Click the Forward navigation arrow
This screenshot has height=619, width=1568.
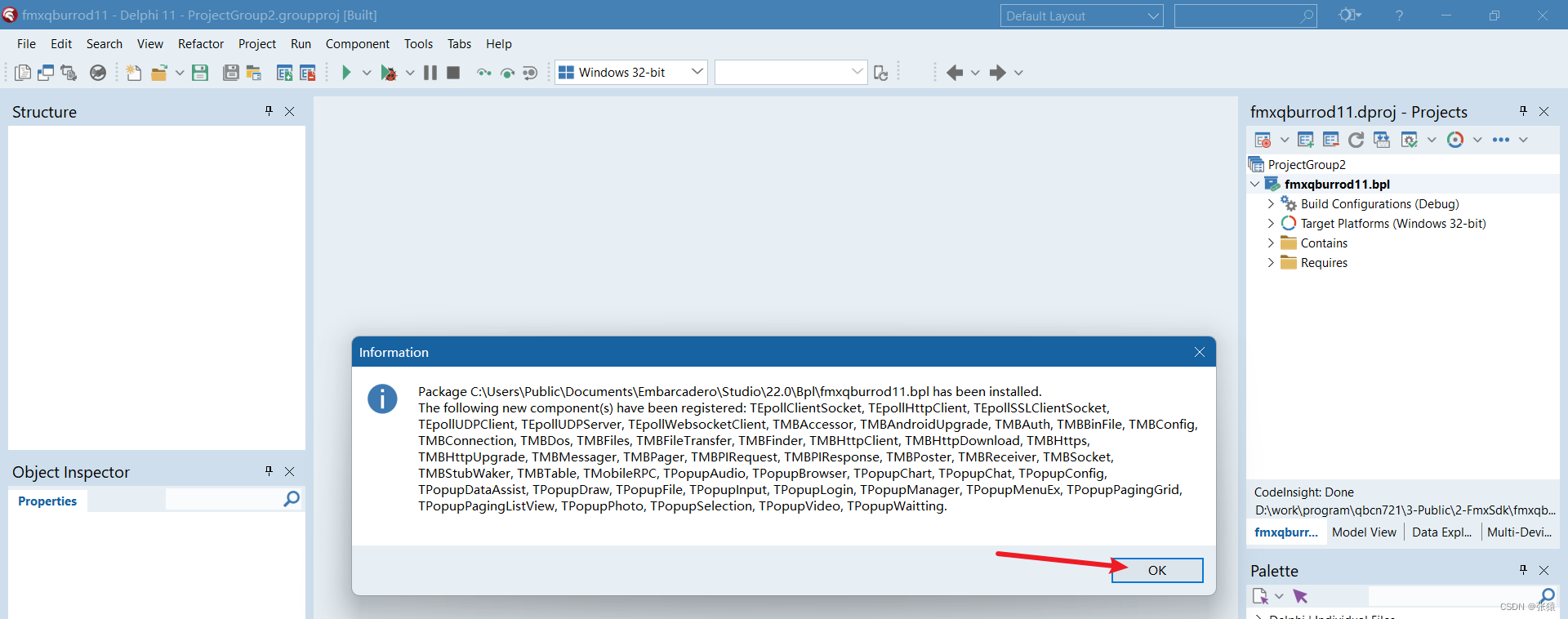pos(997,73)
